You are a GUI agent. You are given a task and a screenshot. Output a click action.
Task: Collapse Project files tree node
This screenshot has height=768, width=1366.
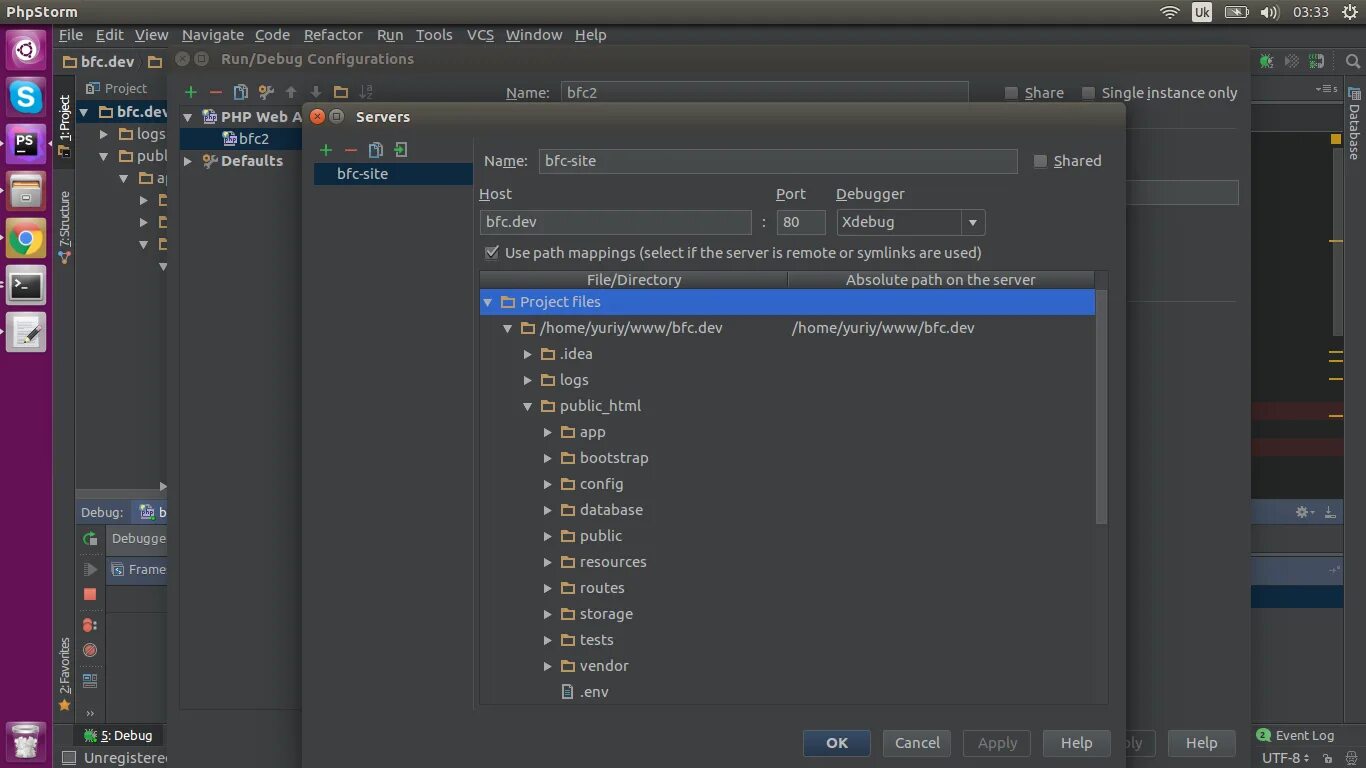[487, 302]
